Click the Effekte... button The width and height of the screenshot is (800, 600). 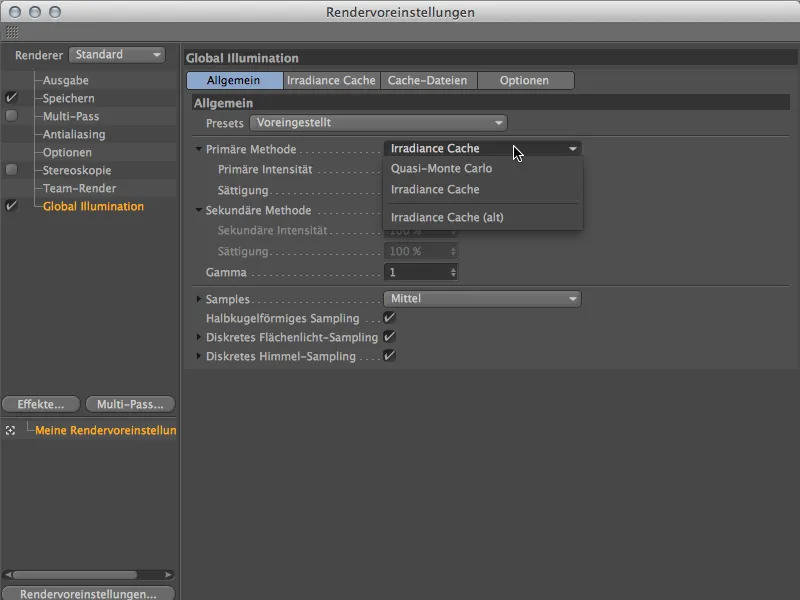coord(41,404)
